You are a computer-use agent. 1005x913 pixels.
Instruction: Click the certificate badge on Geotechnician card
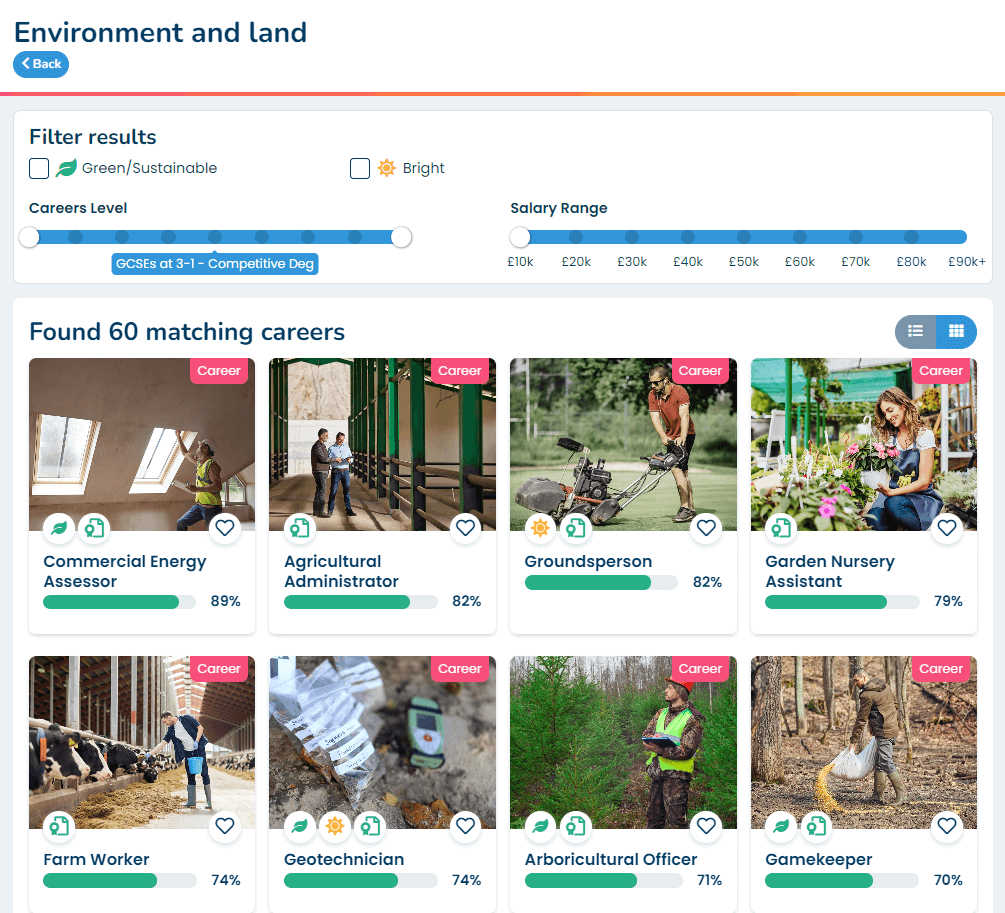tap(370, 826)
